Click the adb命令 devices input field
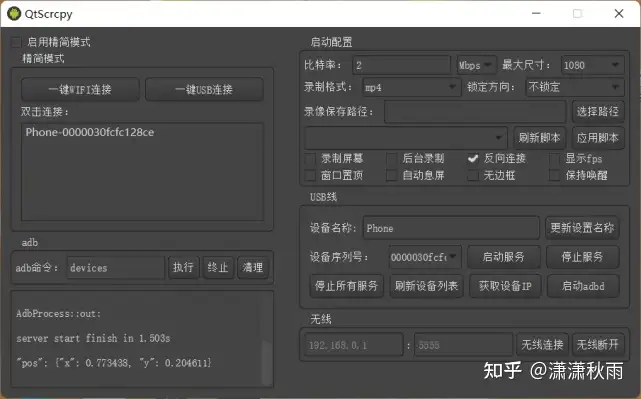The width and height of the screenshot is (641, 399). pyautogui.click(x=116, y=268)
